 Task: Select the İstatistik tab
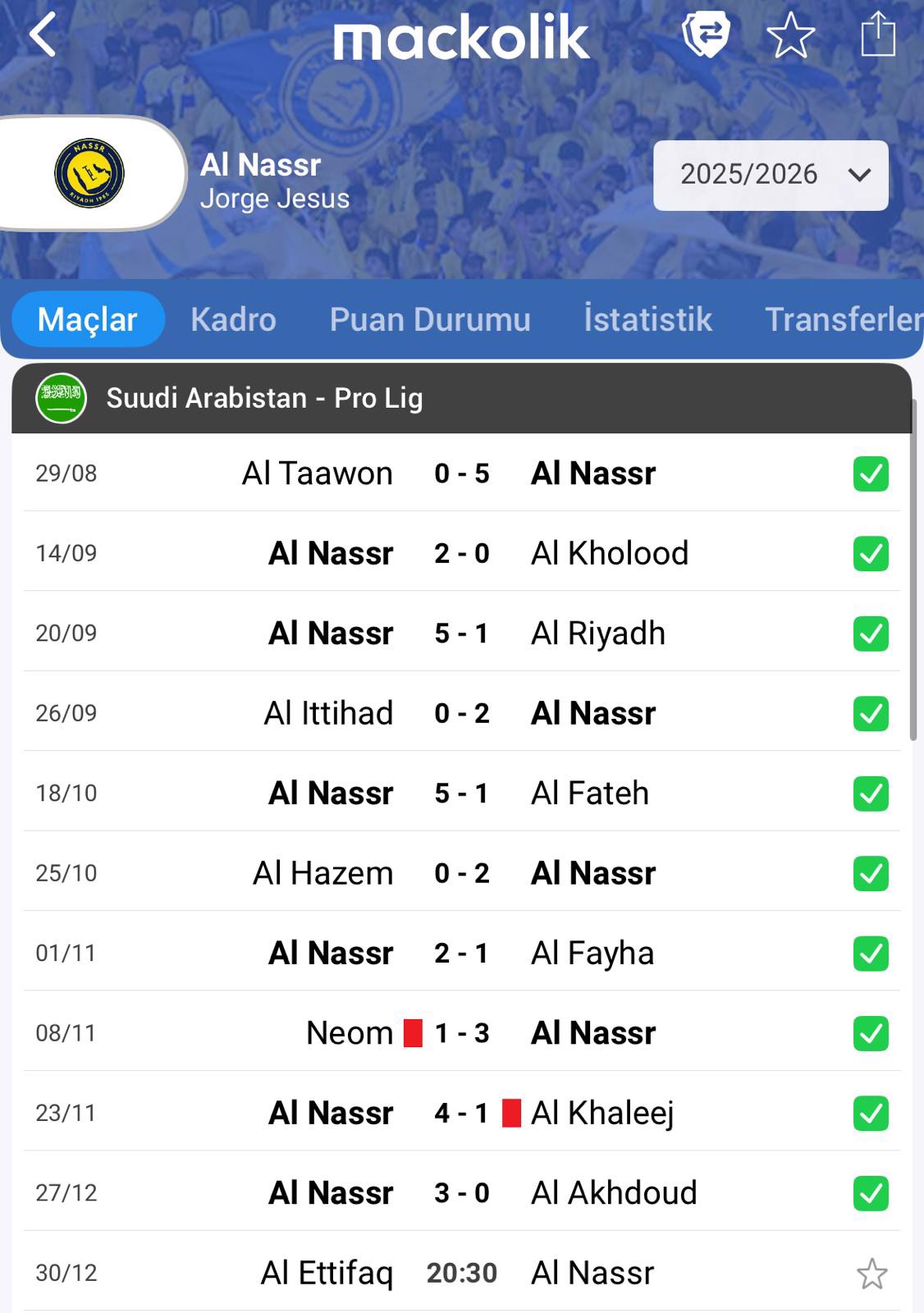(x=647, y=319)
